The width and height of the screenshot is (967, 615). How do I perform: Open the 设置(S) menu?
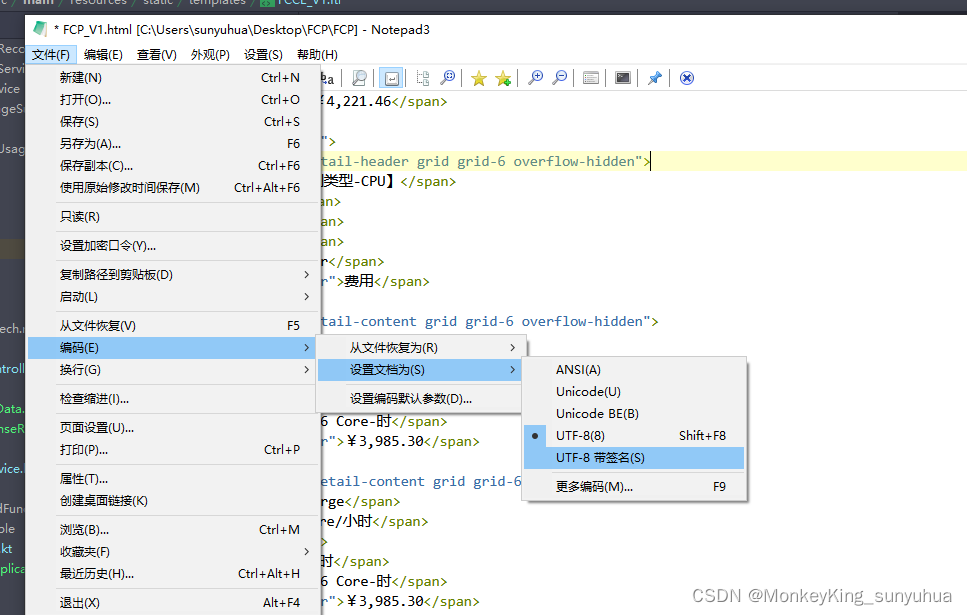tap(263, 55)
